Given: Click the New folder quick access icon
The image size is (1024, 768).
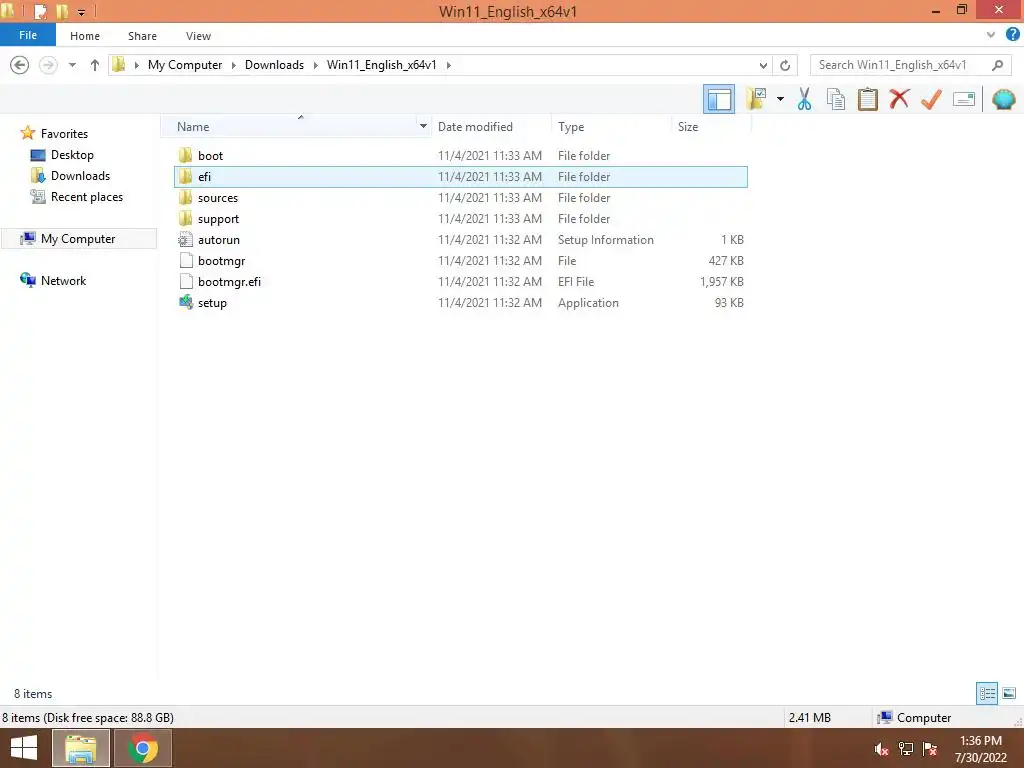Looking at the screenshot, I should pyautogui.click(x=62, y=12).
